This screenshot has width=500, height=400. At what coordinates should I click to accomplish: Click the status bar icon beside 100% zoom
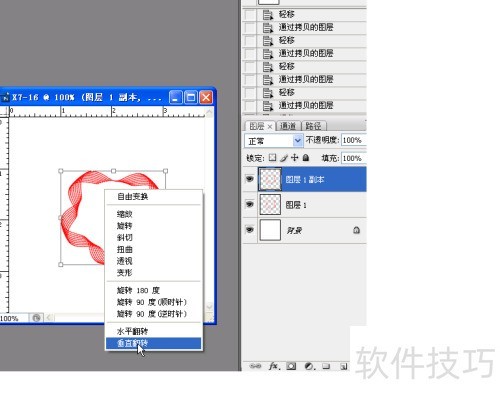36,318
